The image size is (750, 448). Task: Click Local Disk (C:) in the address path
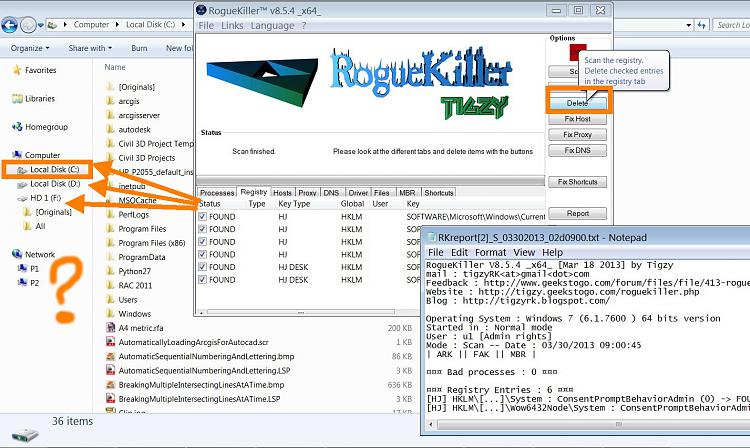click(x=150, y=24)
